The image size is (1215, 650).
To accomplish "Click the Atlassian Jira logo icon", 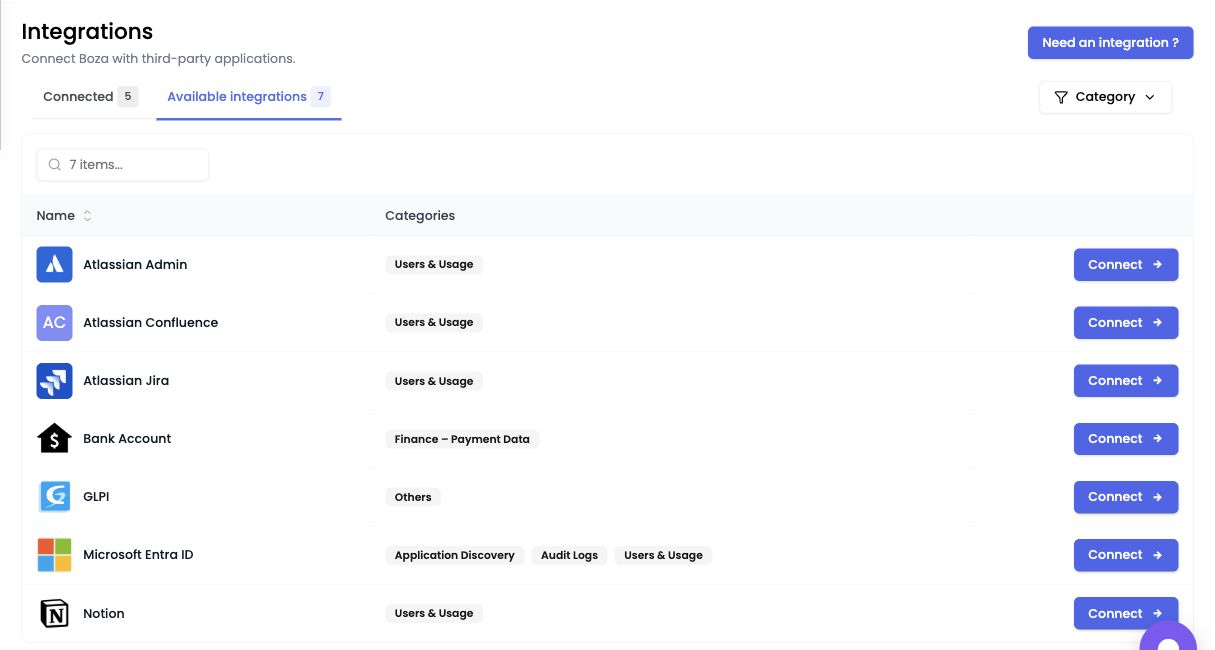I will tap(54, 381).
